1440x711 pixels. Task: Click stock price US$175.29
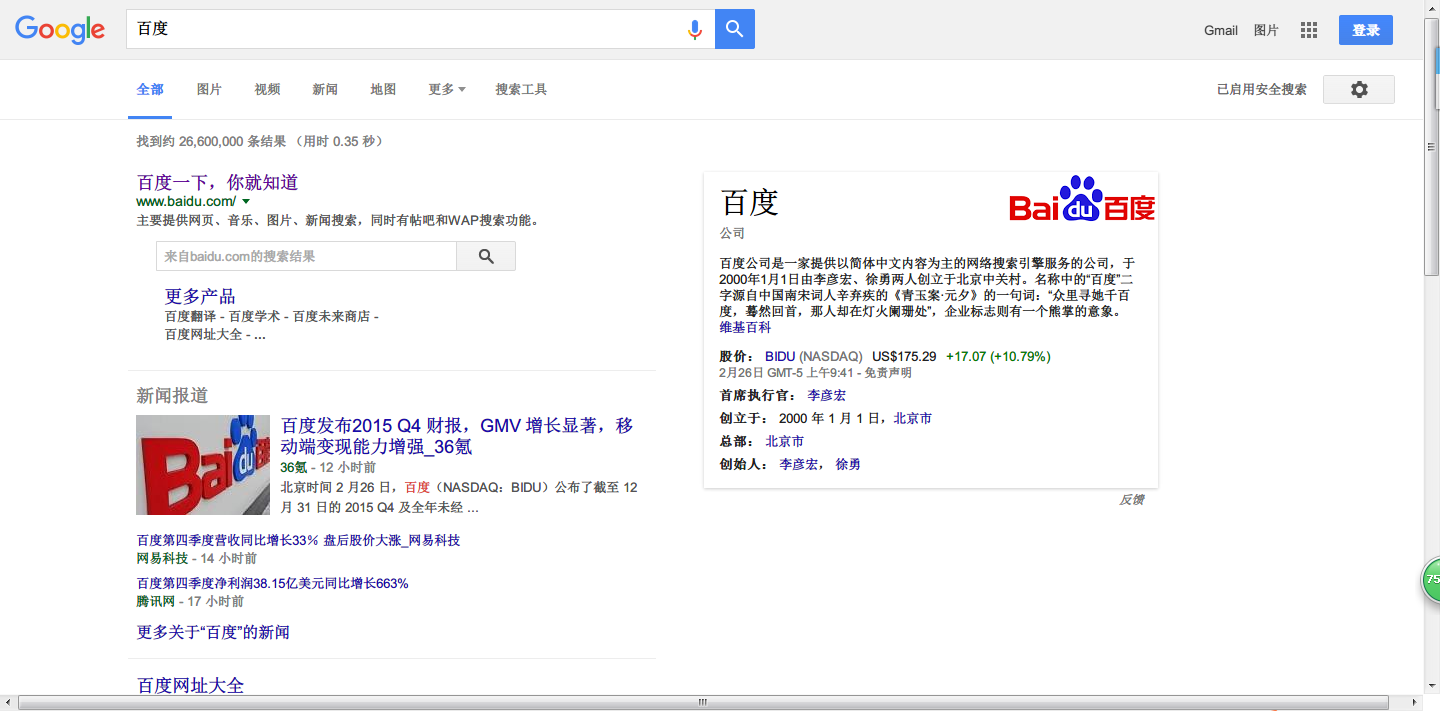[905, 356]
